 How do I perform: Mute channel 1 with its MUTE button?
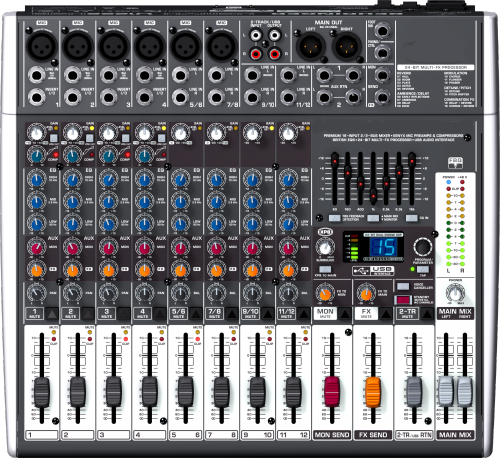(x=35, y=313)
